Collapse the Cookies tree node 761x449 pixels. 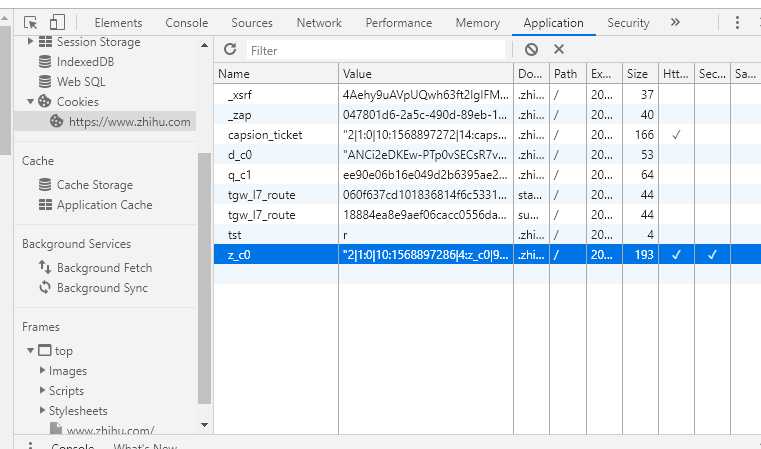pyautogui.click(x=30, y=101)
